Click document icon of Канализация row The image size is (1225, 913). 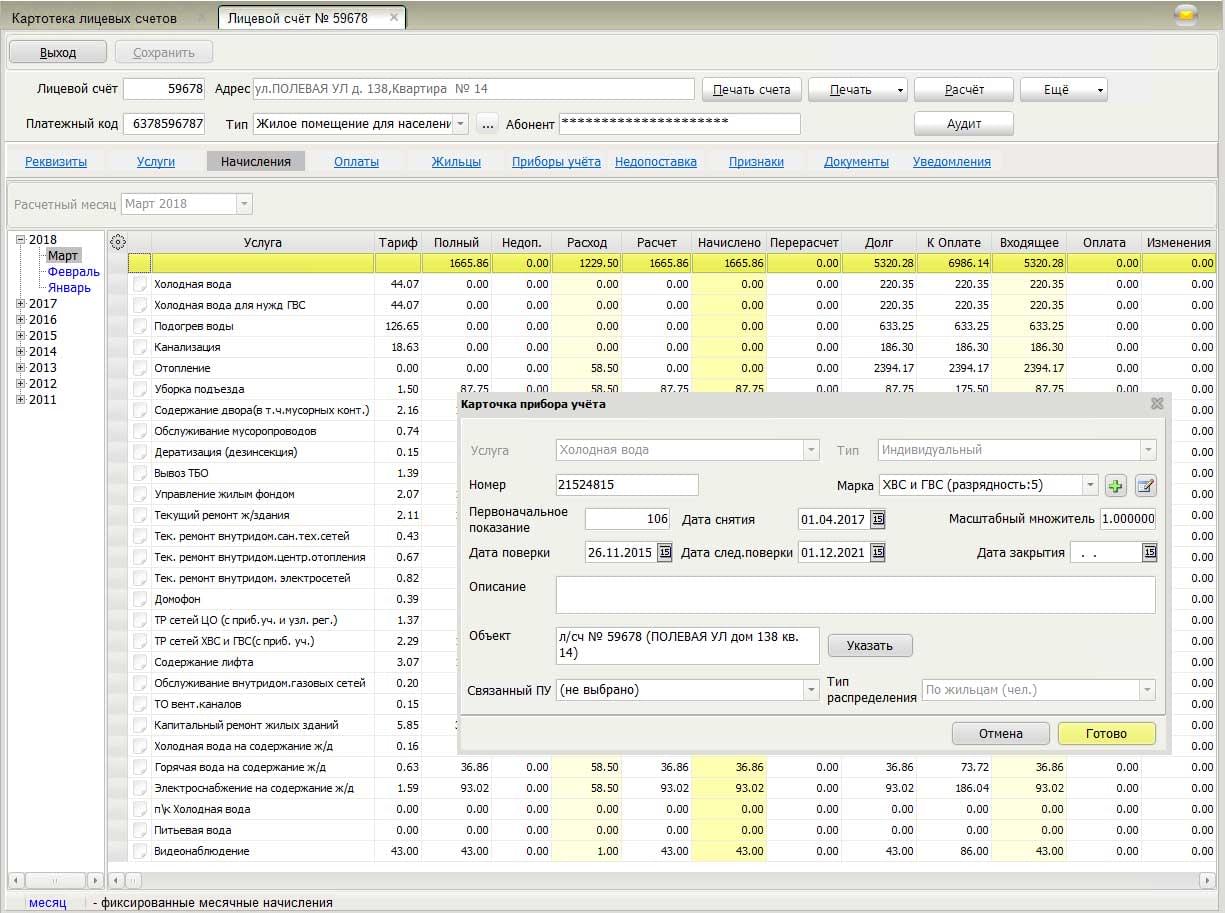coord(140,347)
